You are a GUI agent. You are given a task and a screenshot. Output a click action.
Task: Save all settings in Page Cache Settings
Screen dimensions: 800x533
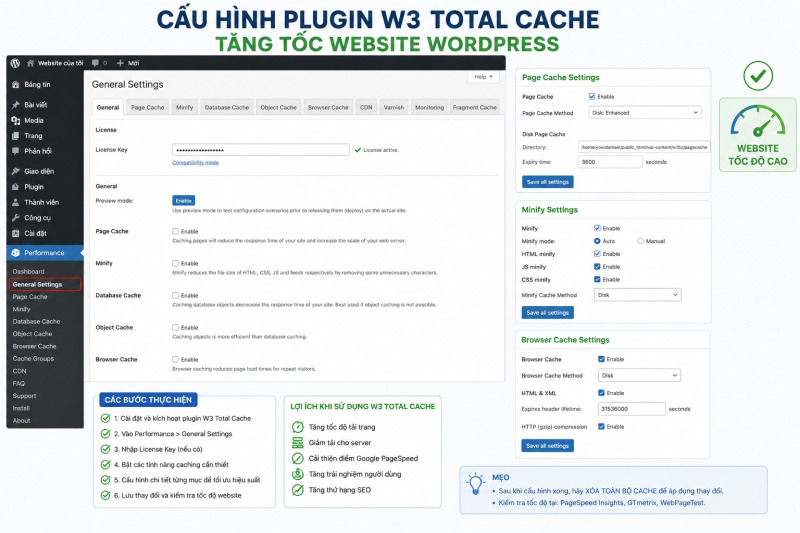[x=547, y=182]
